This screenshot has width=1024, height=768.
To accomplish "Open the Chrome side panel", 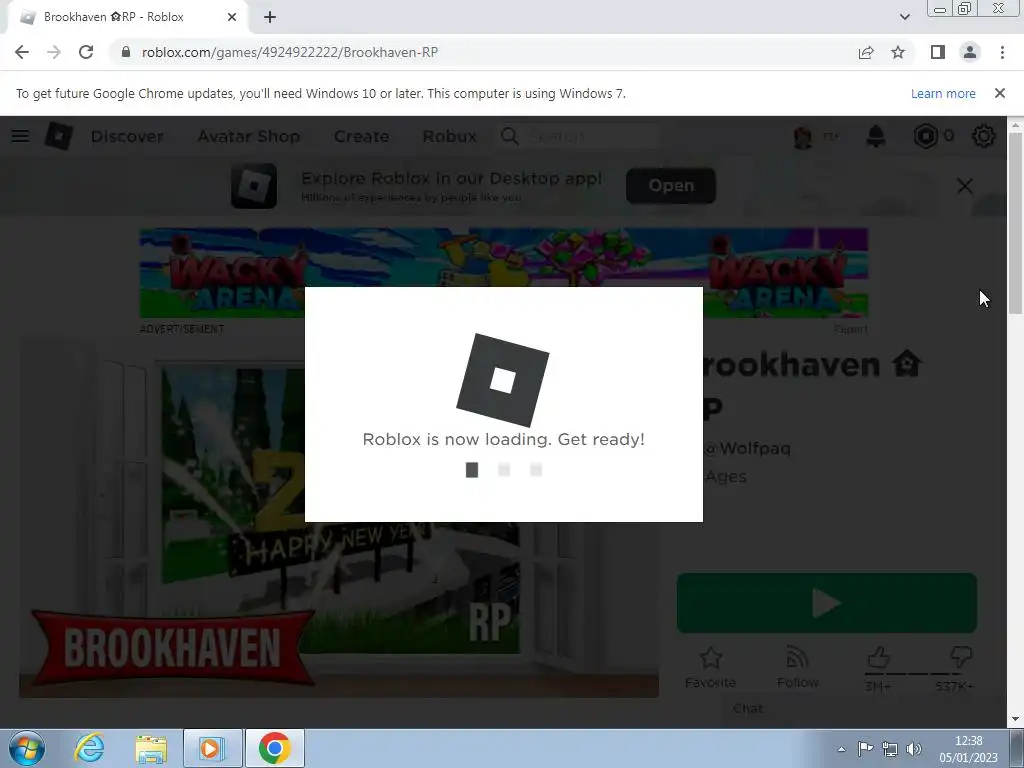I will tap(938, 52).
